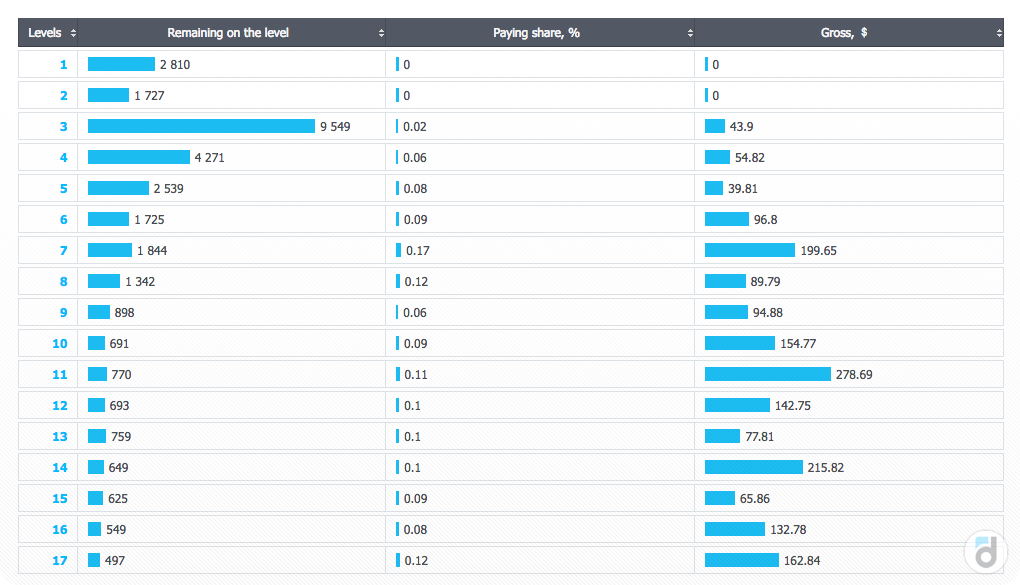The height and width of the screenshot is (585, 1020).
Task: Click the Gross, $ header text
Action: pos(843,33)
